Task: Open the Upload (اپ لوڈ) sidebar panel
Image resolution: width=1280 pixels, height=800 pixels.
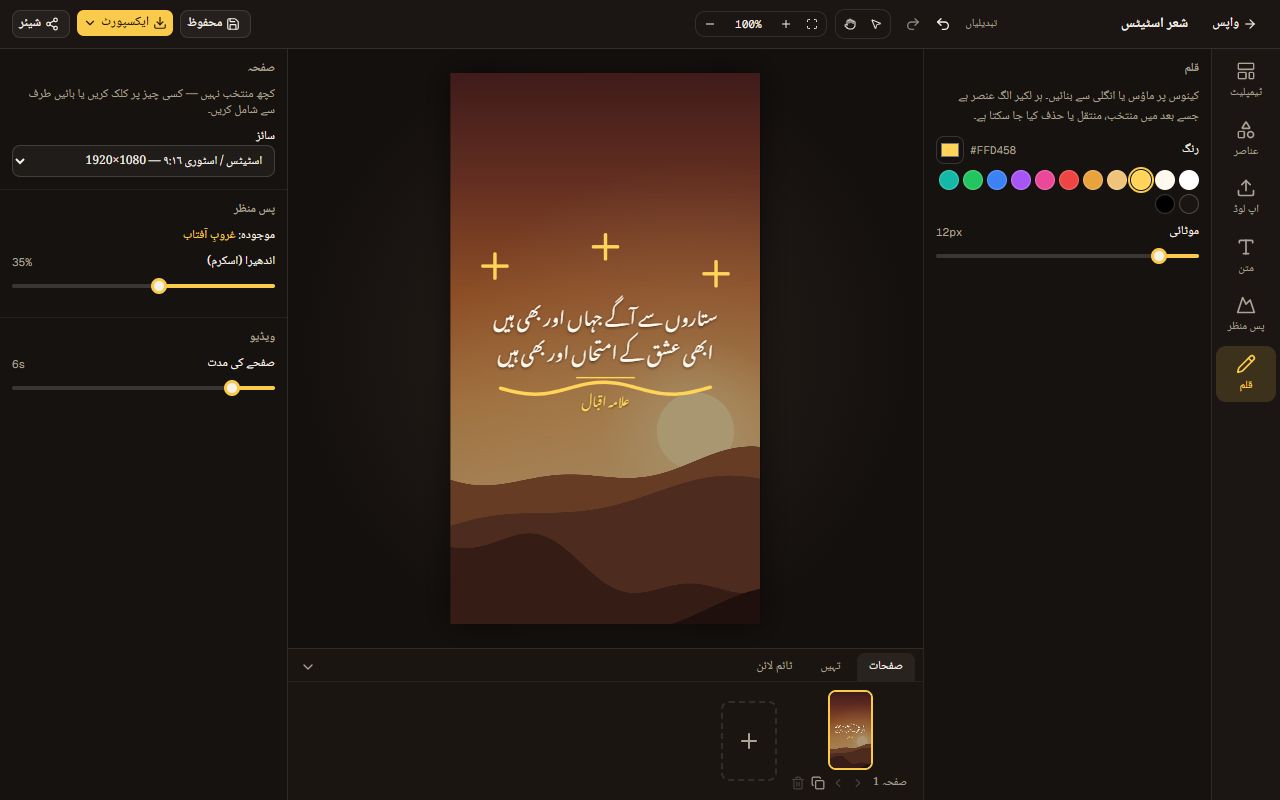Action: (1246, 196)
